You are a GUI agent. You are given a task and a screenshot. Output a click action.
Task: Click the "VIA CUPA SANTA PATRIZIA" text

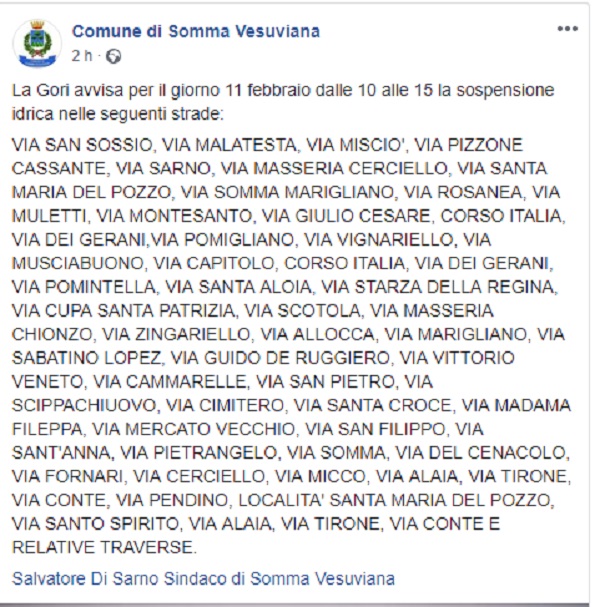(x=124, y=310)
